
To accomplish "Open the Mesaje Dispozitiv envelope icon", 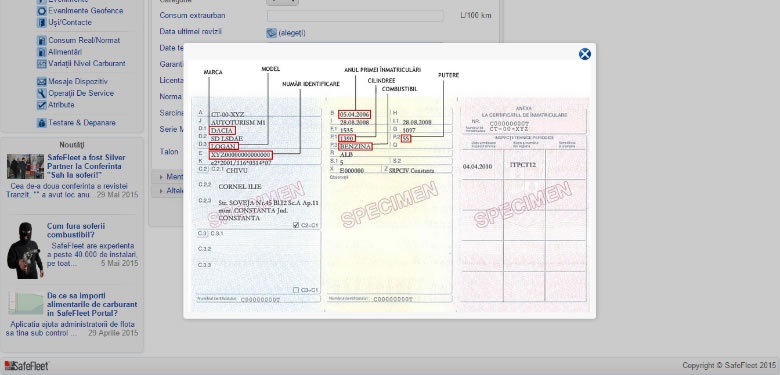I will point(42,82).
